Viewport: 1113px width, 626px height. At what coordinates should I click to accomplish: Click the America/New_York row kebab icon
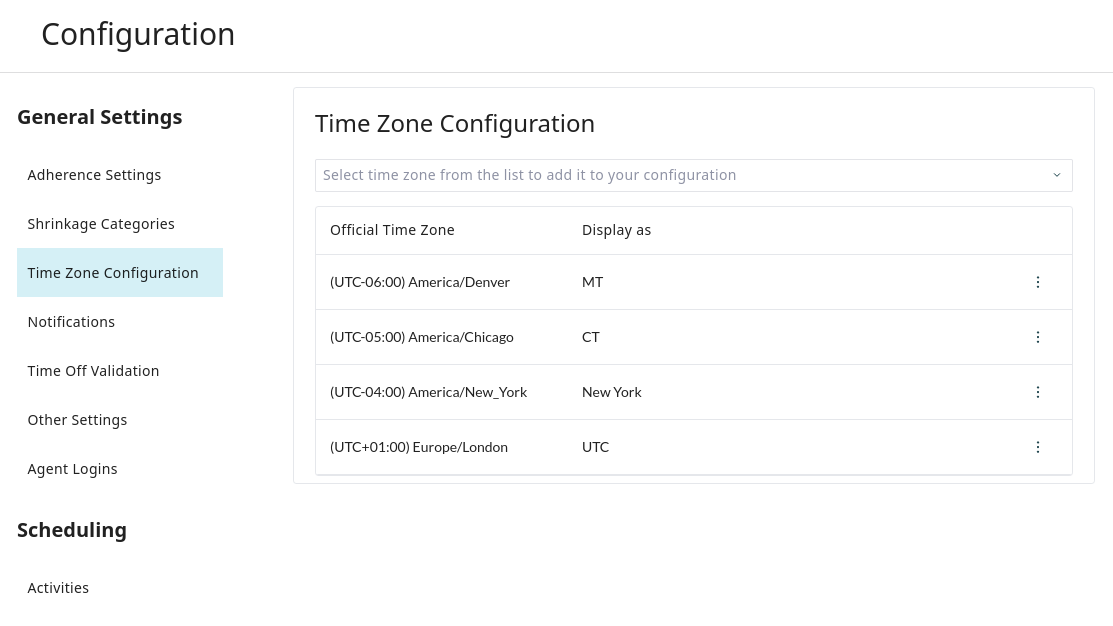[x=1037, y=392]
